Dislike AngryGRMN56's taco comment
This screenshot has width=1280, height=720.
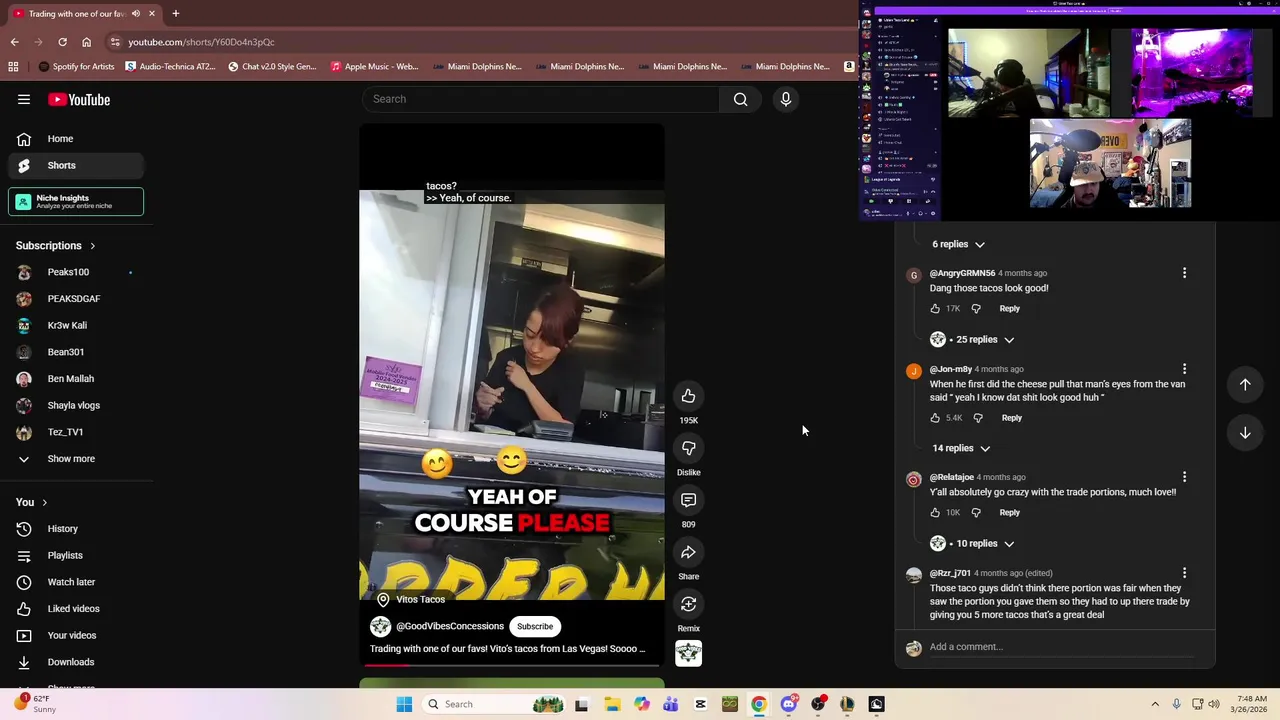[976, 309]
